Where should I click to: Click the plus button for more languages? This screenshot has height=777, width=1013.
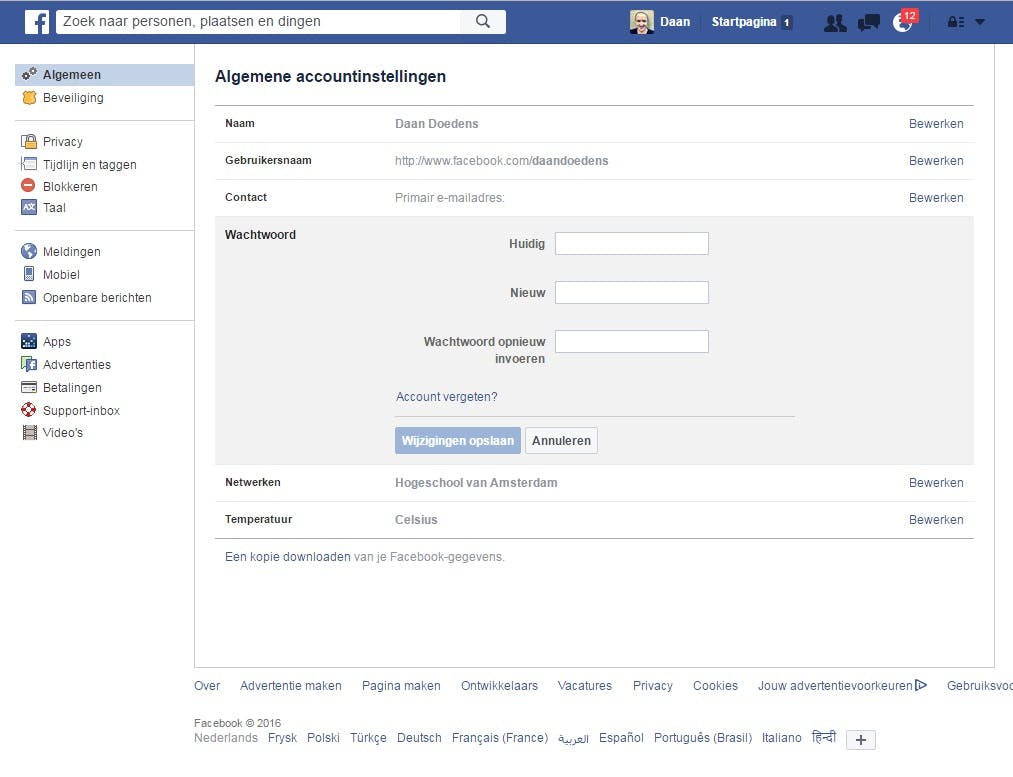[x=861, y=740]
